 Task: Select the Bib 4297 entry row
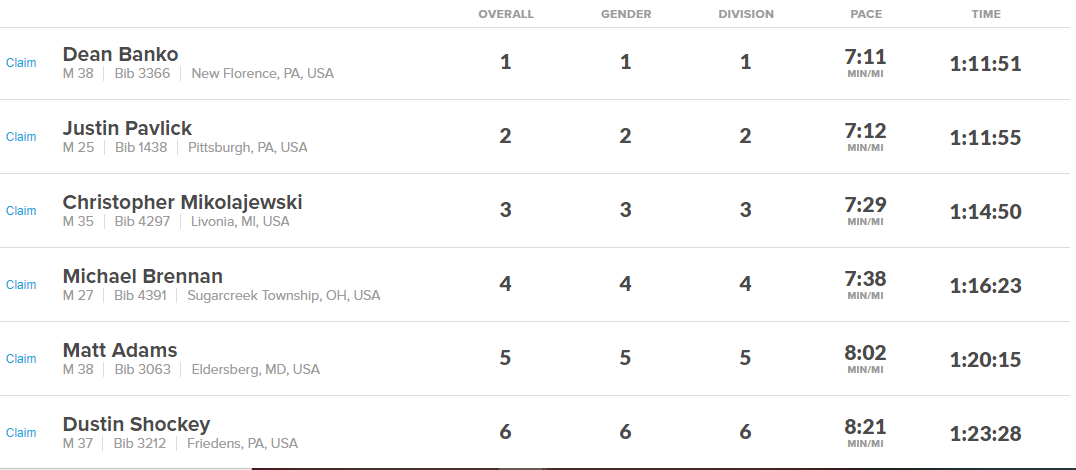(535, 211)
